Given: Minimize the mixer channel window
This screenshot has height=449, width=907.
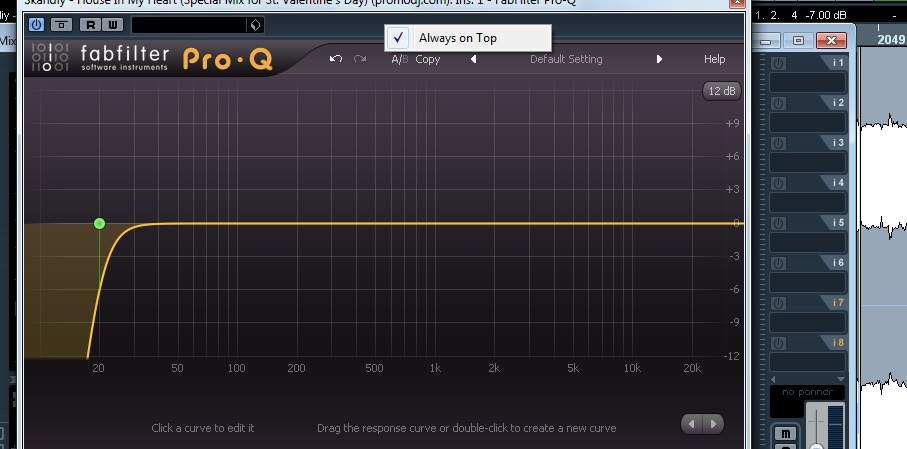Looking at the screenshot, I should 767,41.
